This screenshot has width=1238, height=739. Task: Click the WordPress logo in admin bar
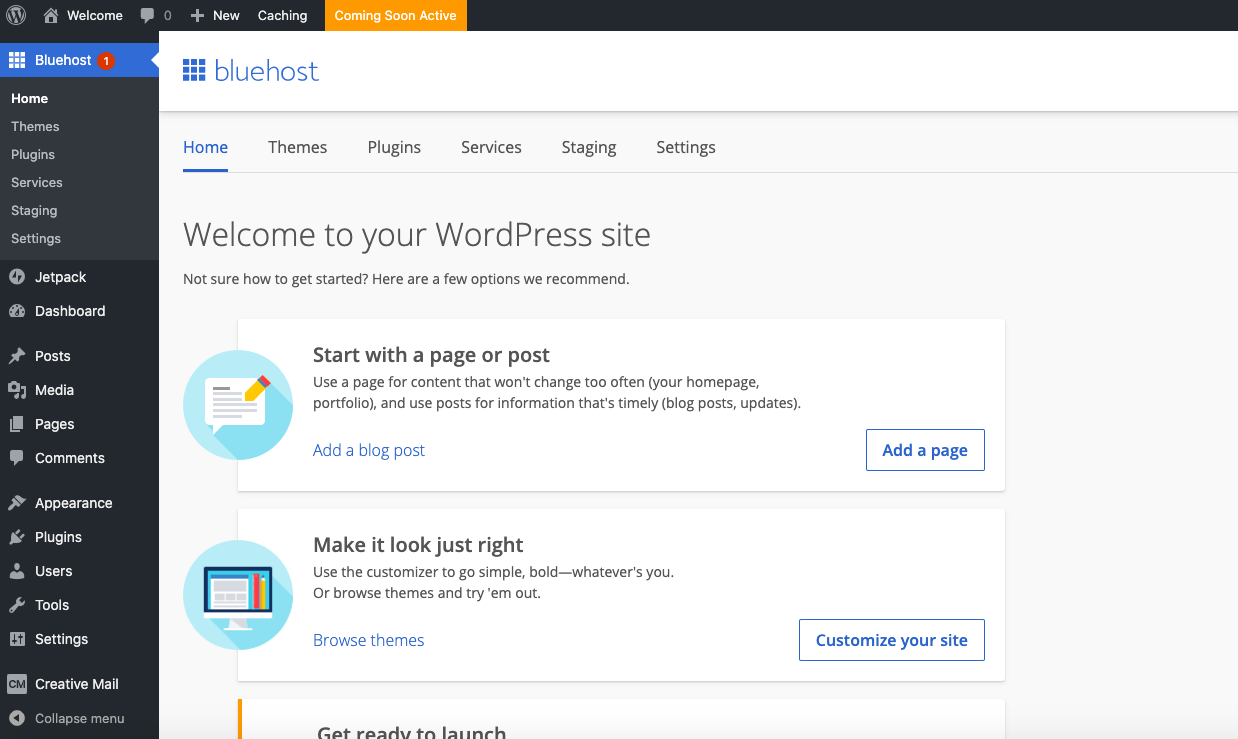16,15
